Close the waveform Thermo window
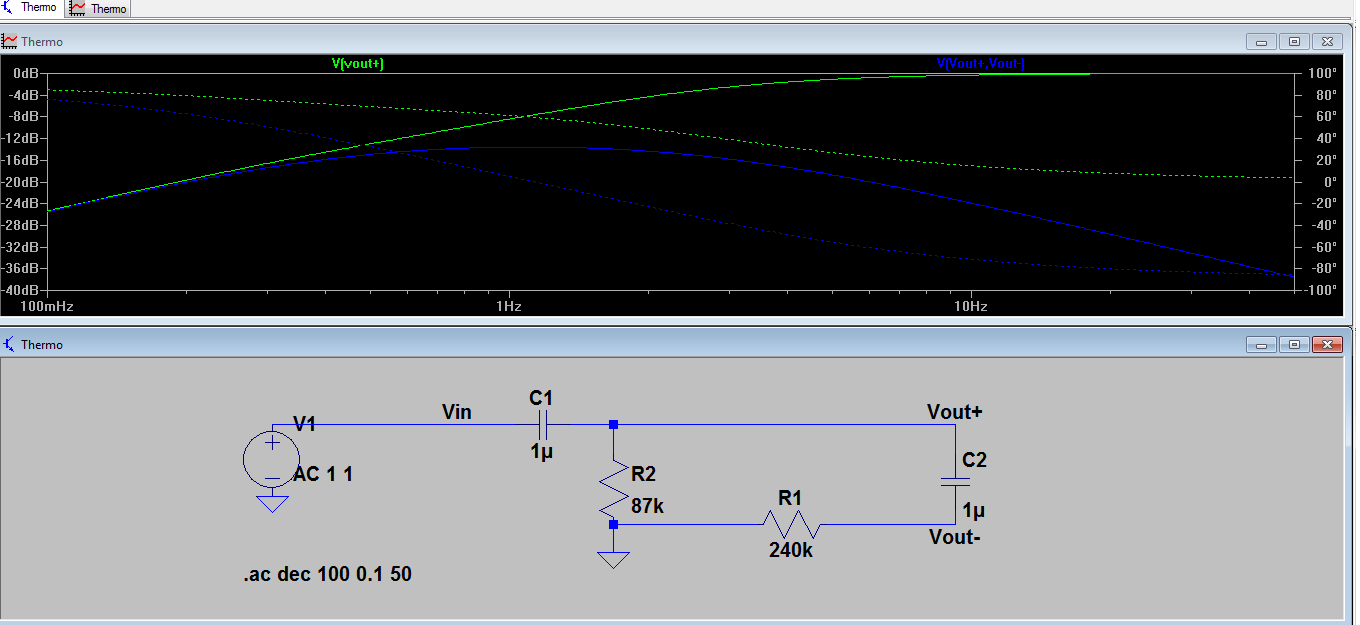The image size is (1360, 625). click(1327, 42)
